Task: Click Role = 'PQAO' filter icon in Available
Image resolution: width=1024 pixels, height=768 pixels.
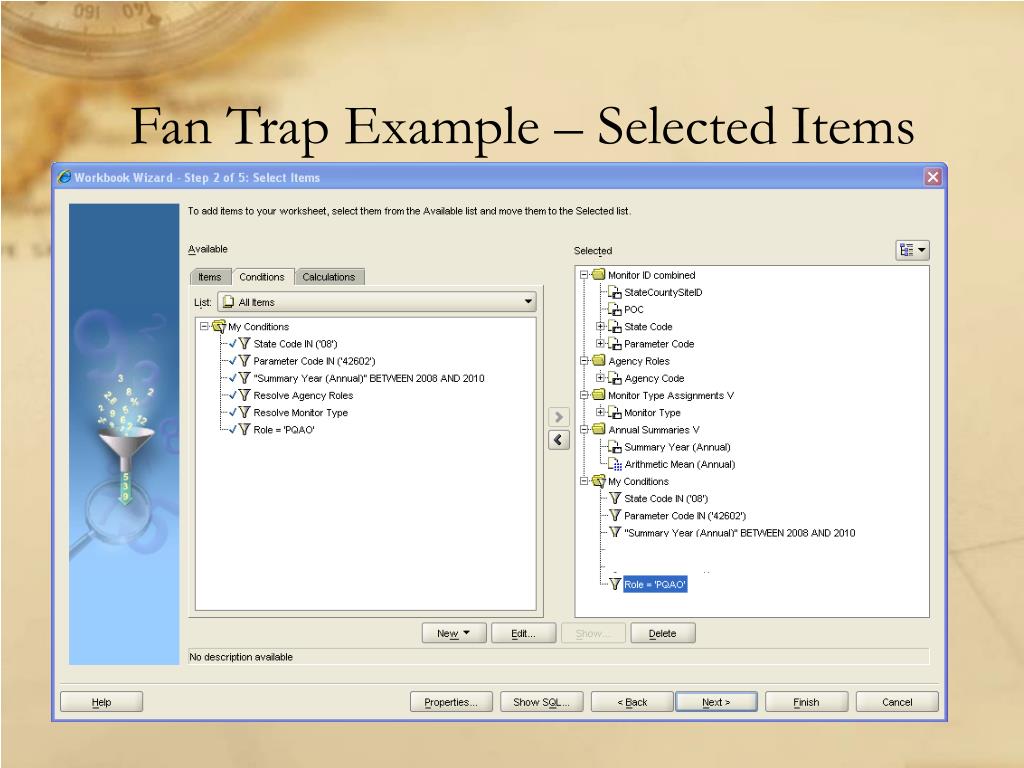Action: coord(244,430)
